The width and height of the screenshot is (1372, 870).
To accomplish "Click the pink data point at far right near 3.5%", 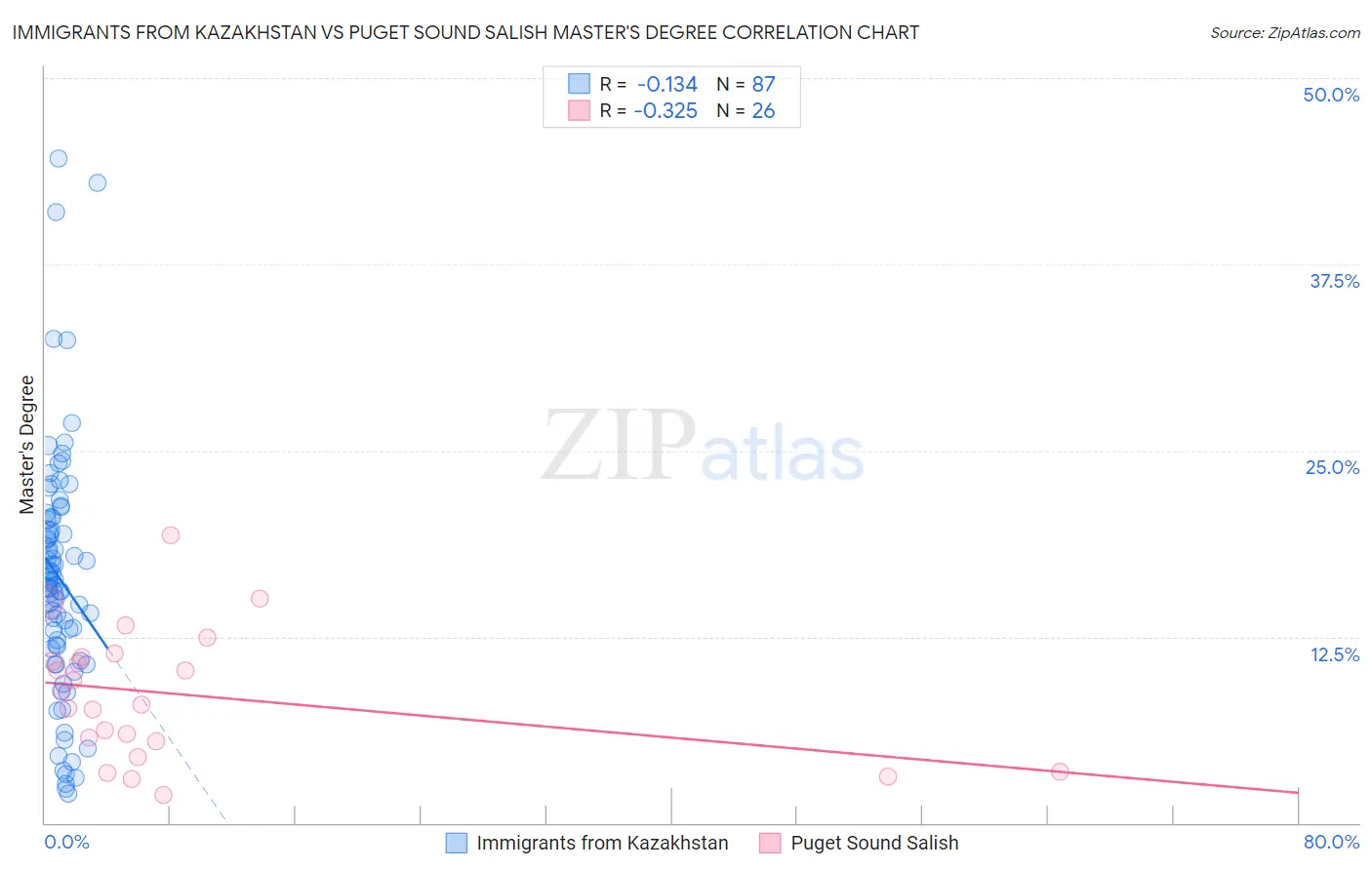I will pos(1060,771).
